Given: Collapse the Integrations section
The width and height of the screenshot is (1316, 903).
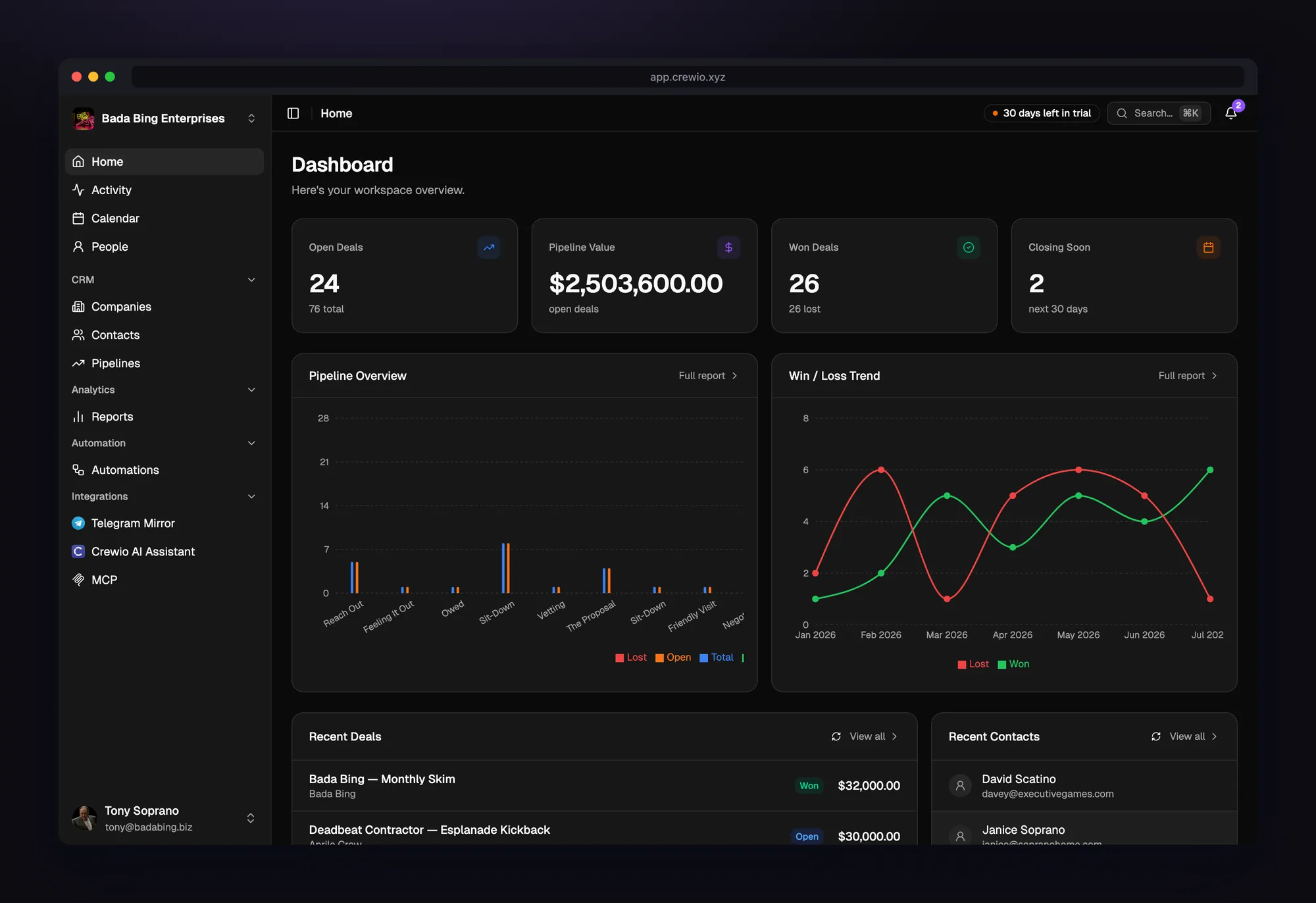Looking at the screenshot, I should coord(251,496).
